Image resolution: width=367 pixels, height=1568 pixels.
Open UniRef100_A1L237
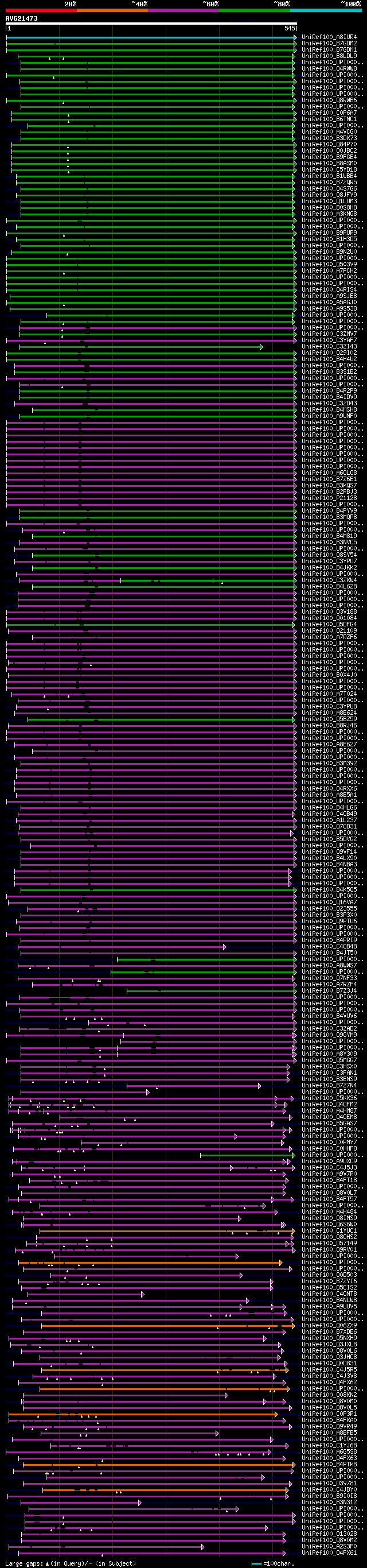pos(329,821)
